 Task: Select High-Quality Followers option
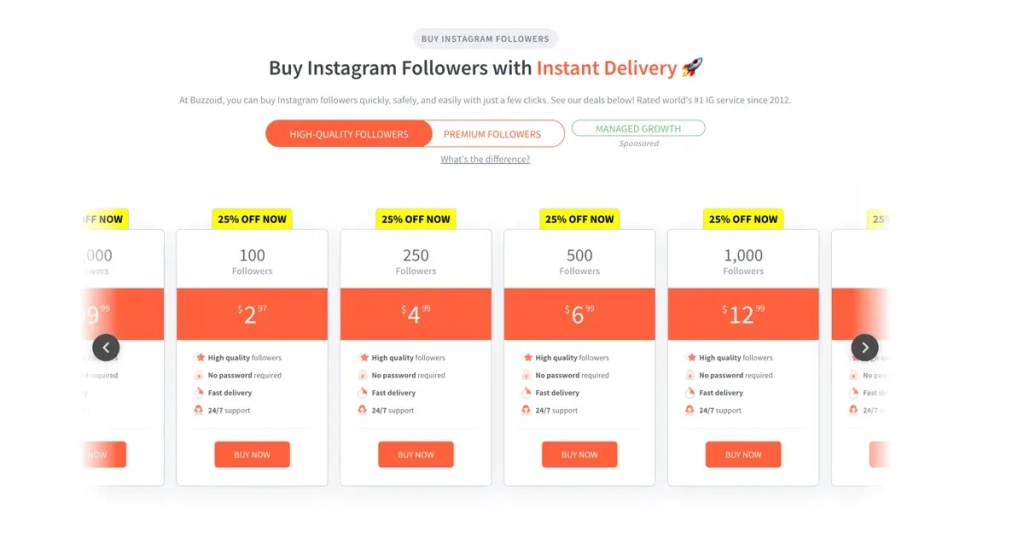[x=349, y=134]
